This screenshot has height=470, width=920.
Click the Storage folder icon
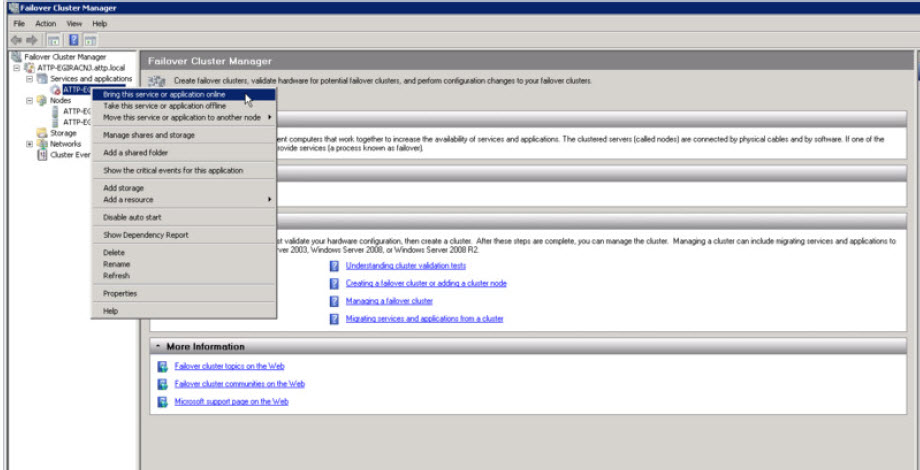tap(42, 133)
